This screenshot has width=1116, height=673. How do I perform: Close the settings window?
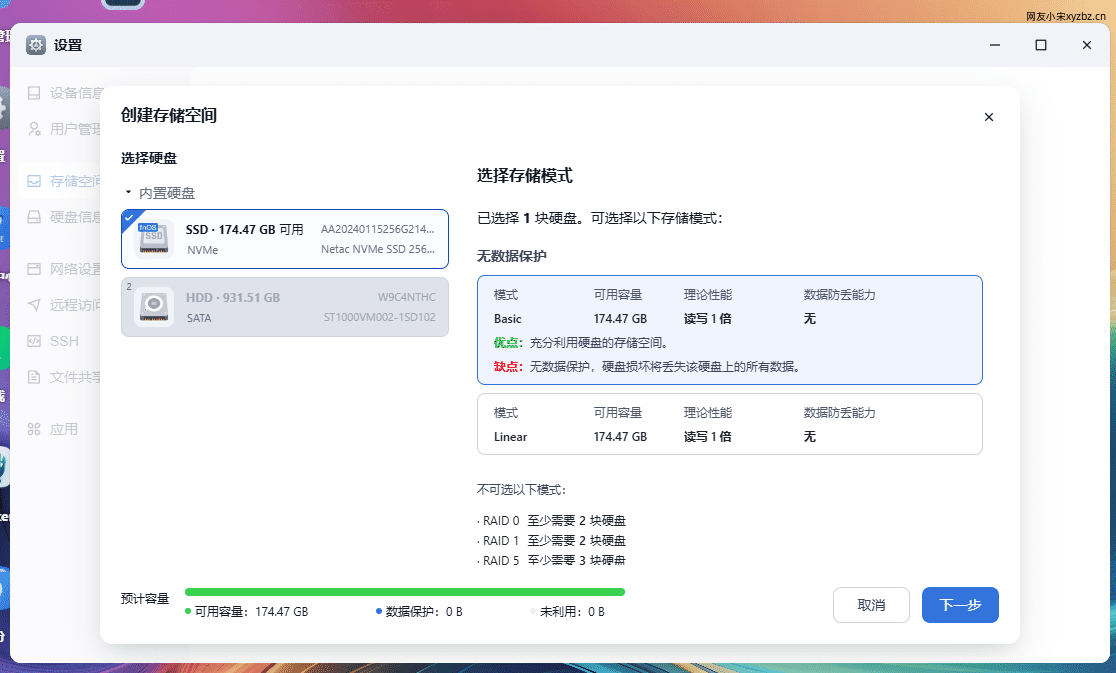(1087, 45)
